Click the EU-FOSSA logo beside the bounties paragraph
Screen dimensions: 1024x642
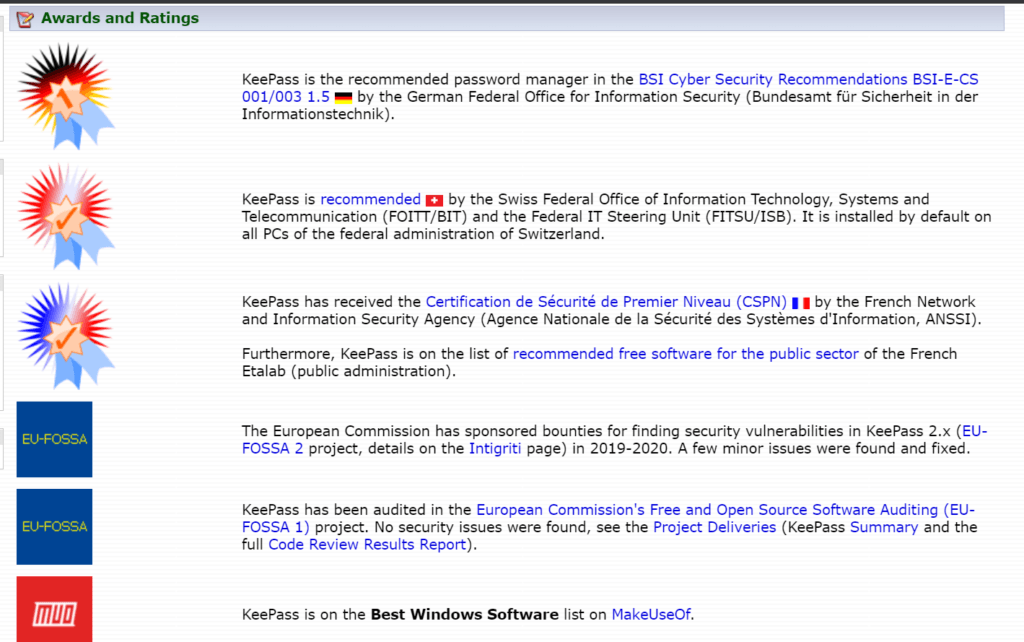click(54, 439)
